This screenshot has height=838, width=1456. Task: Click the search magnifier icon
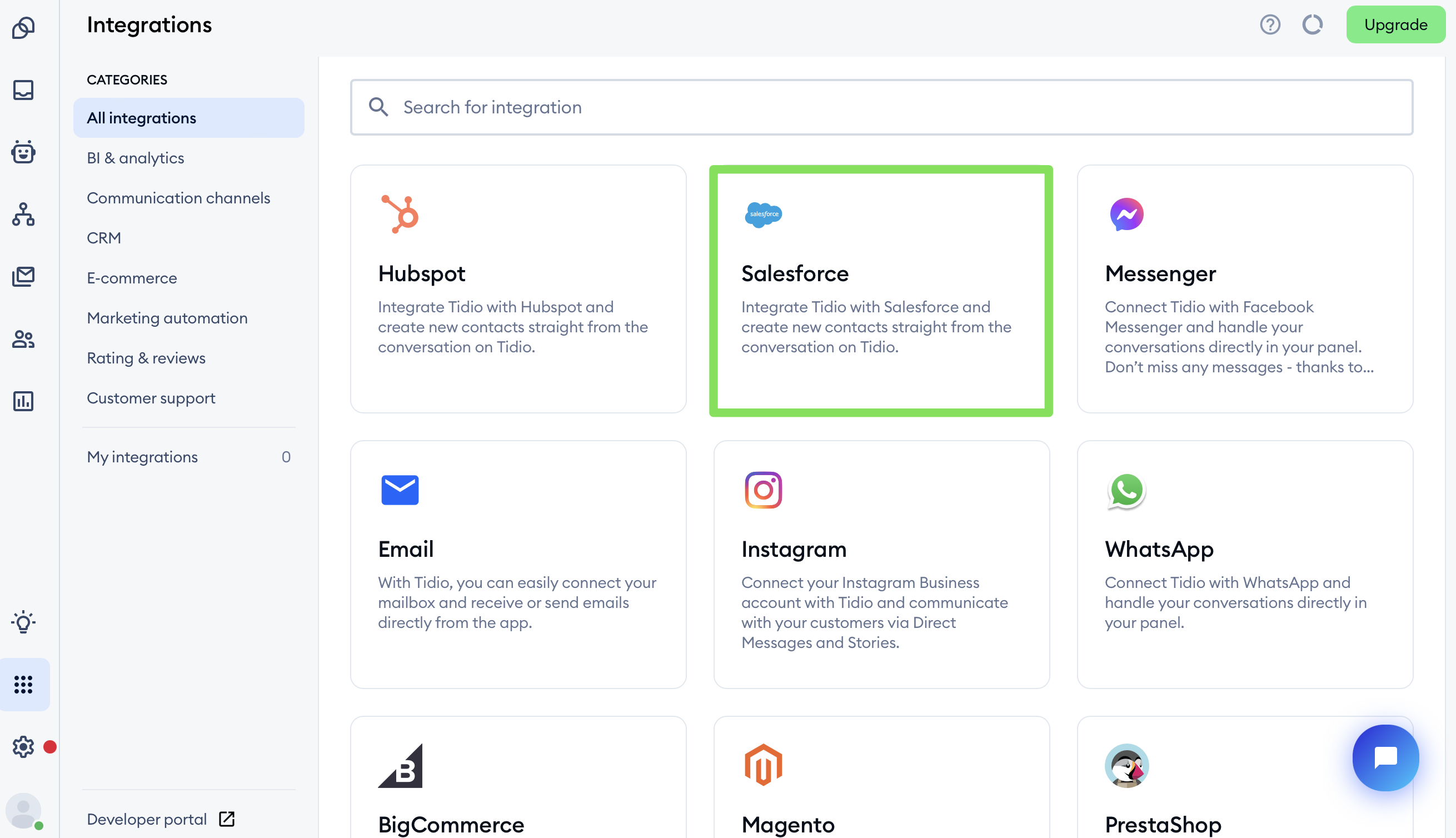pyautogui.click(x=378, y=107)
